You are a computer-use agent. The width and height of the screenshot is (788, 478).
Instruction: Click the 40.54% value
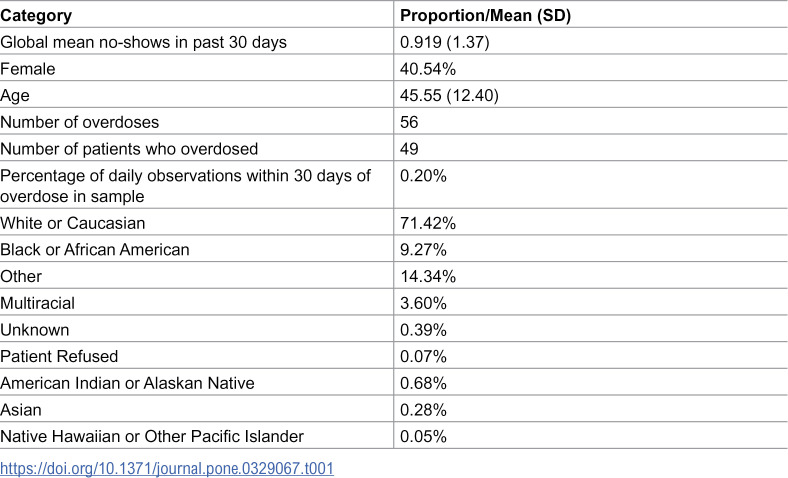[x=428, y=69]
